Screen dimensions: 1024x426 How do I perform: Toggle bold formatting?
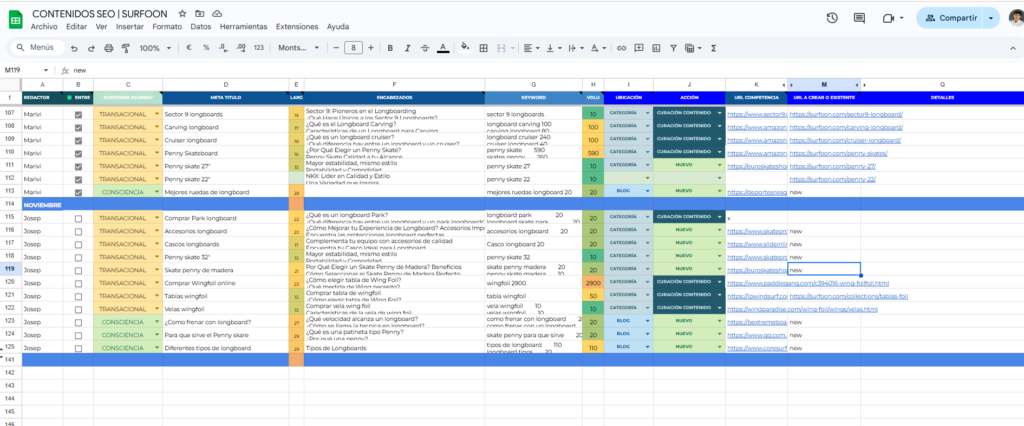[389, 47]
